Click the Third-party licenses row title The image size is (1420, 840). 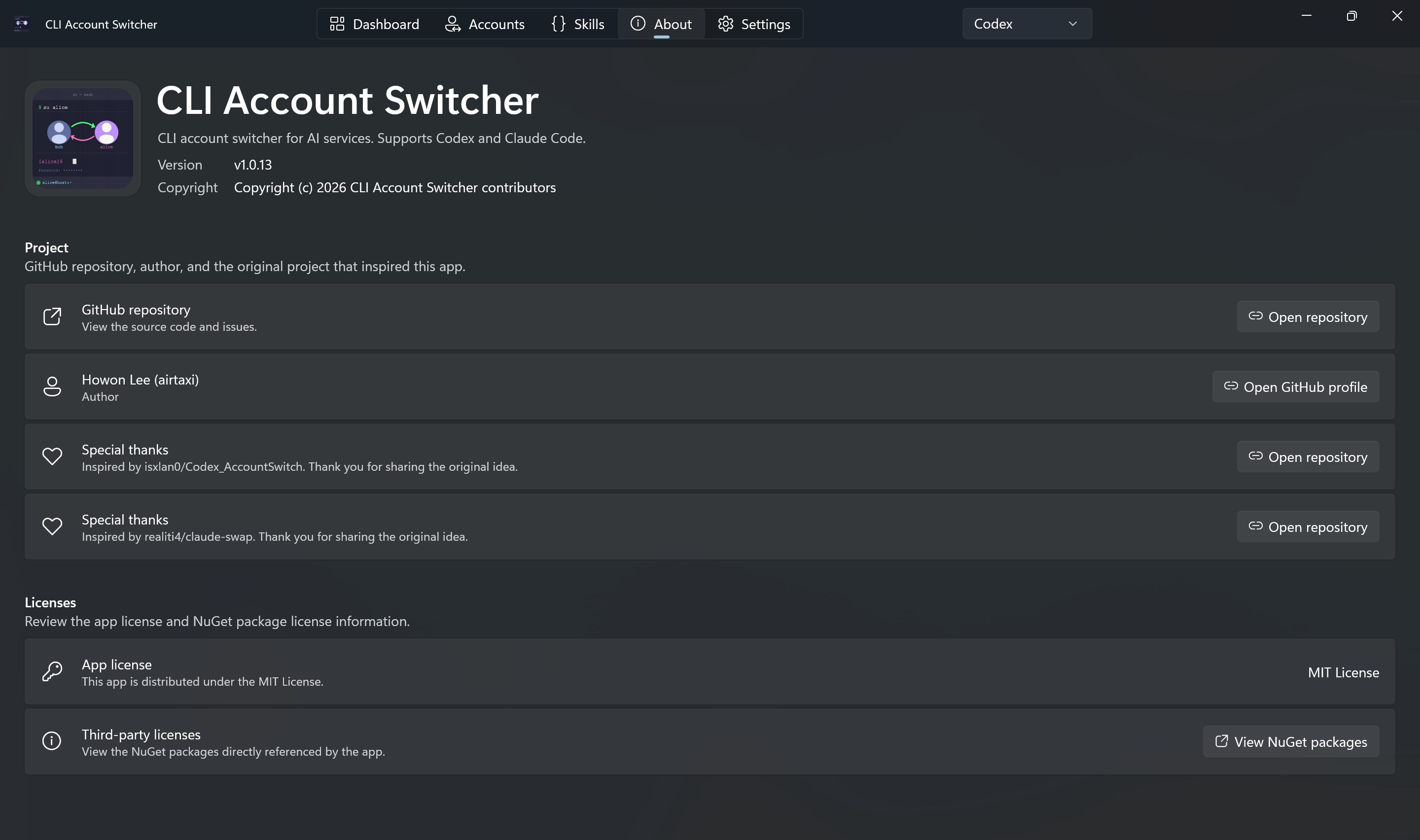click(141, 735)
